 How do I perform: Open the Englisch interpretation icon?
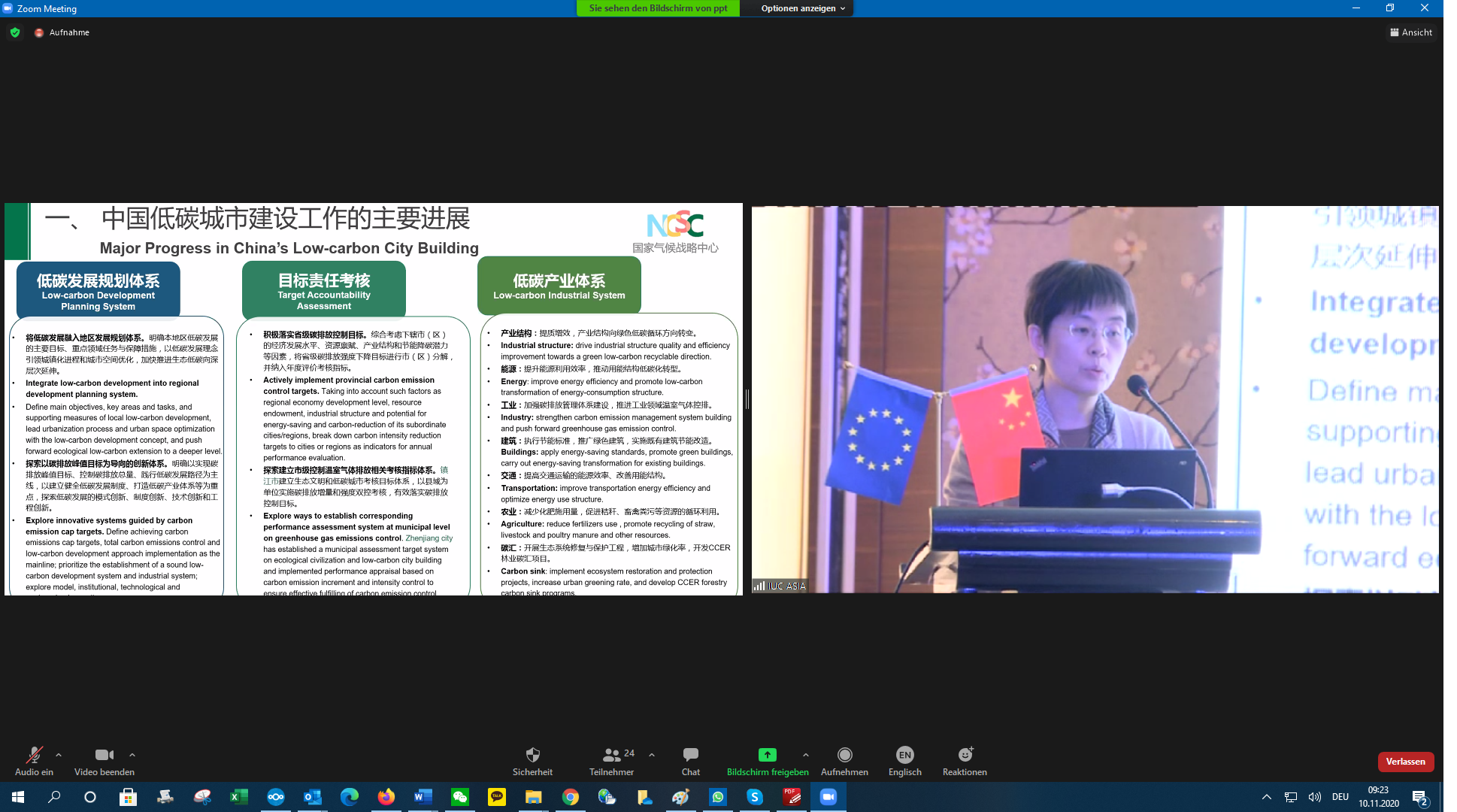pyautogui.click(x=904, y=755)
